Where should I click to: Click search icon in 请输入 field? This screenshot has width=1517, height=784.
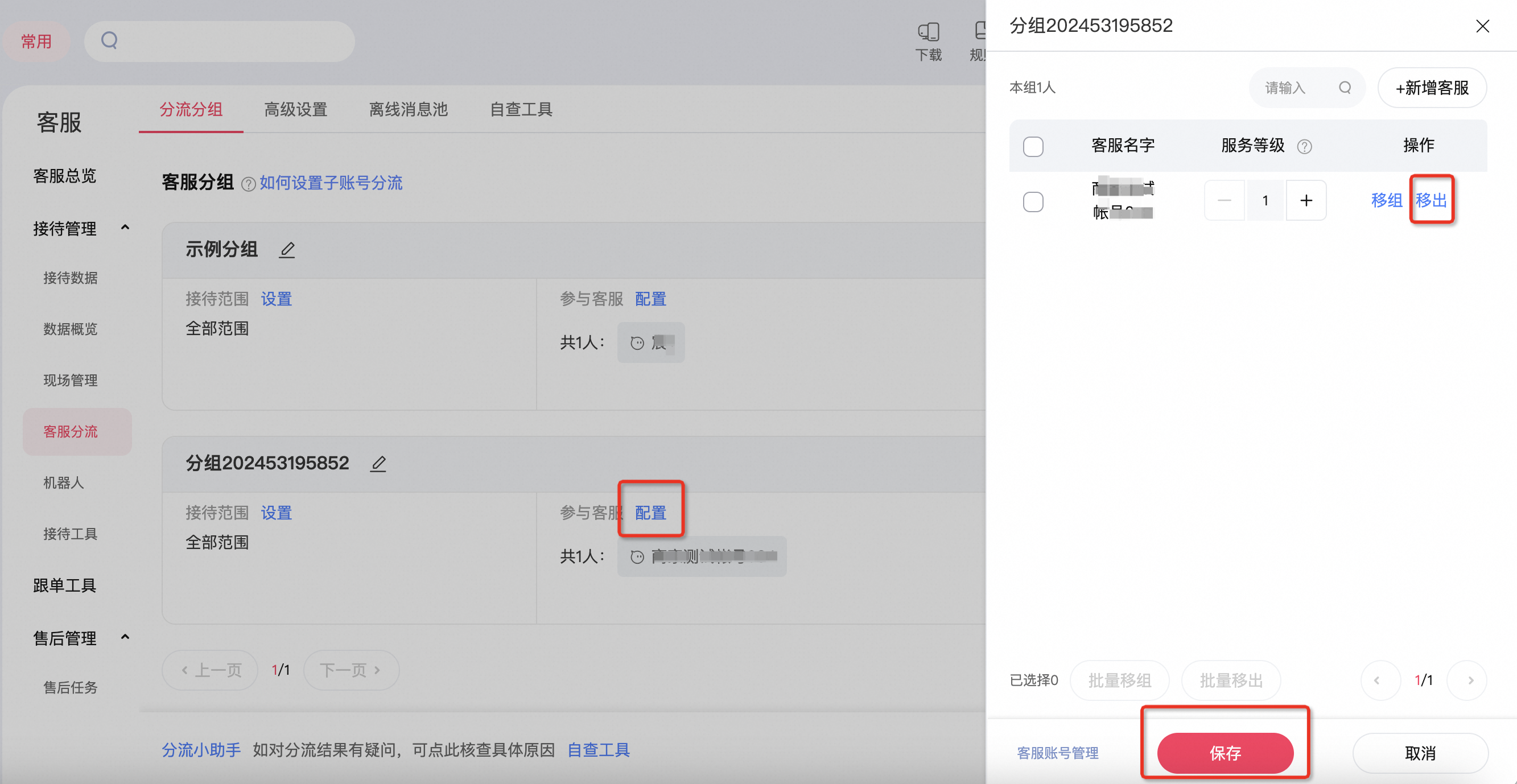[x=1345, y=88]
